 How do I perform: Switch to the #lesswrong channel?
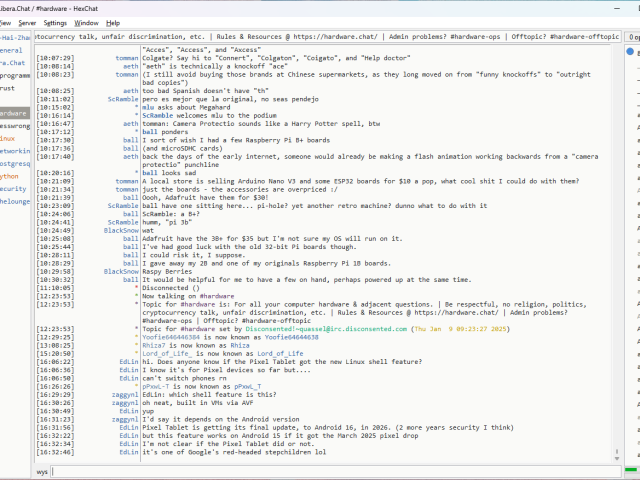14,126
